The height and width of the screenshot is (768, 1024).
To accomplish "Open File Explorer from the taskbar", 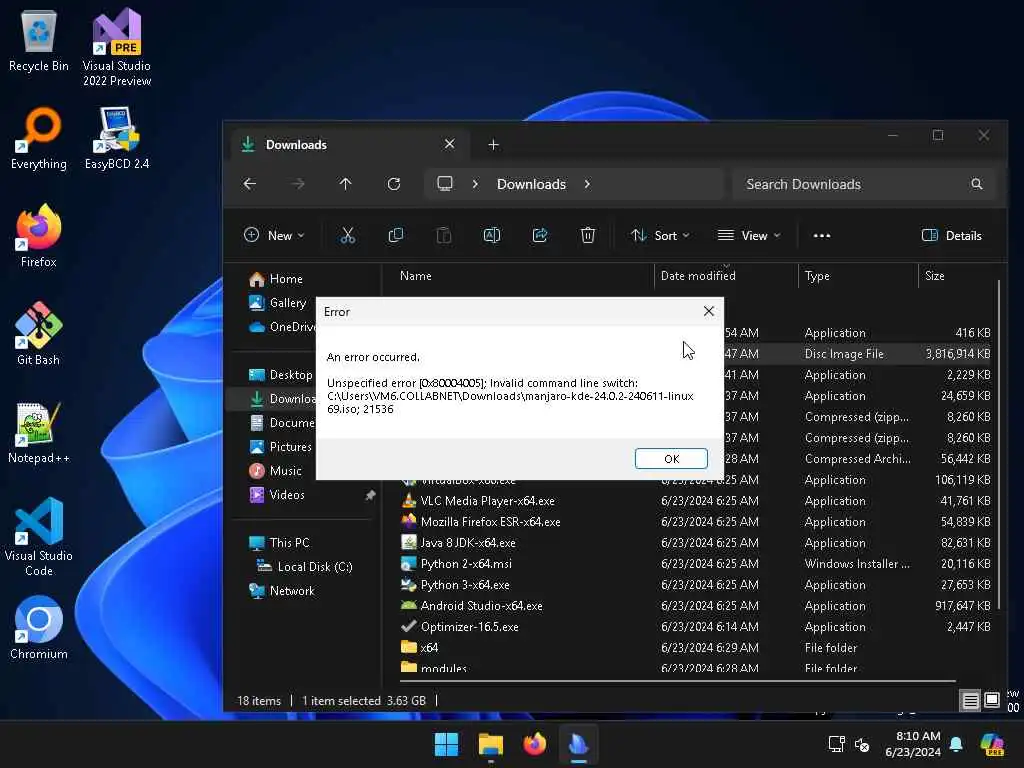I will point(490,744).
